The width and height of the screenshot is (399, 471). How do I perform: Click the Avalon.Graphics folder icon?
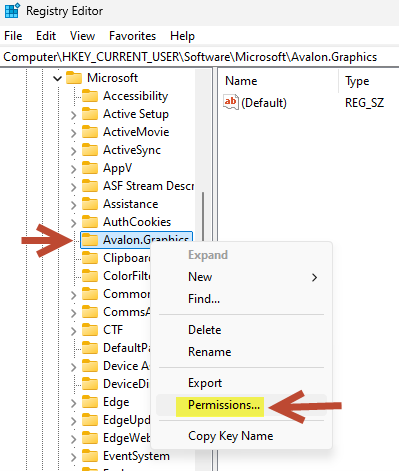(90, 240)
